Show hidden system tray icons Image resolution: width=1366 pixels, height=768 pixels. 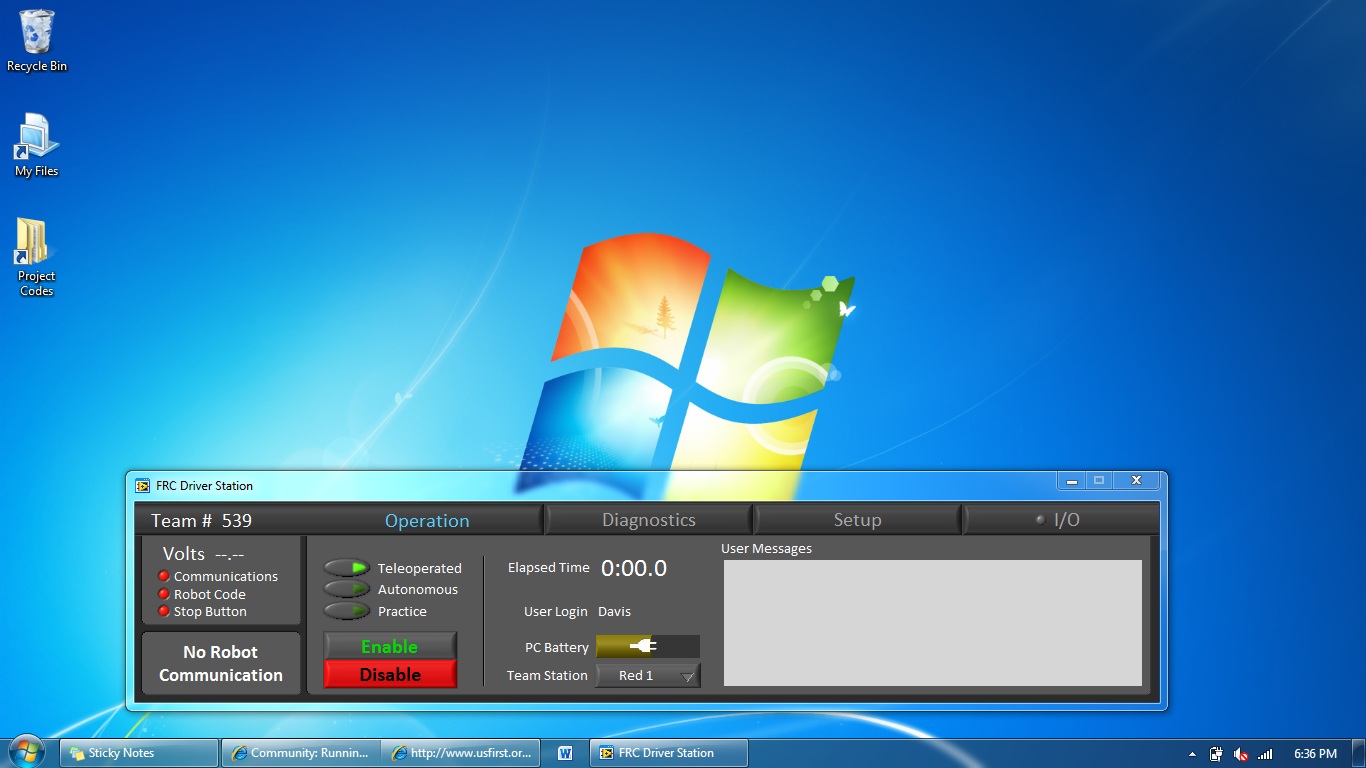1192,754
